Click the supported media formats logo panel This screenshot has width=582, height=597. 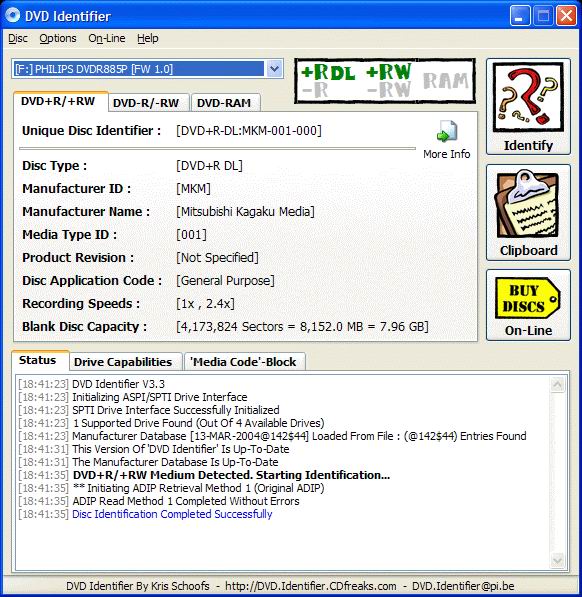click(x=385, y=81)
